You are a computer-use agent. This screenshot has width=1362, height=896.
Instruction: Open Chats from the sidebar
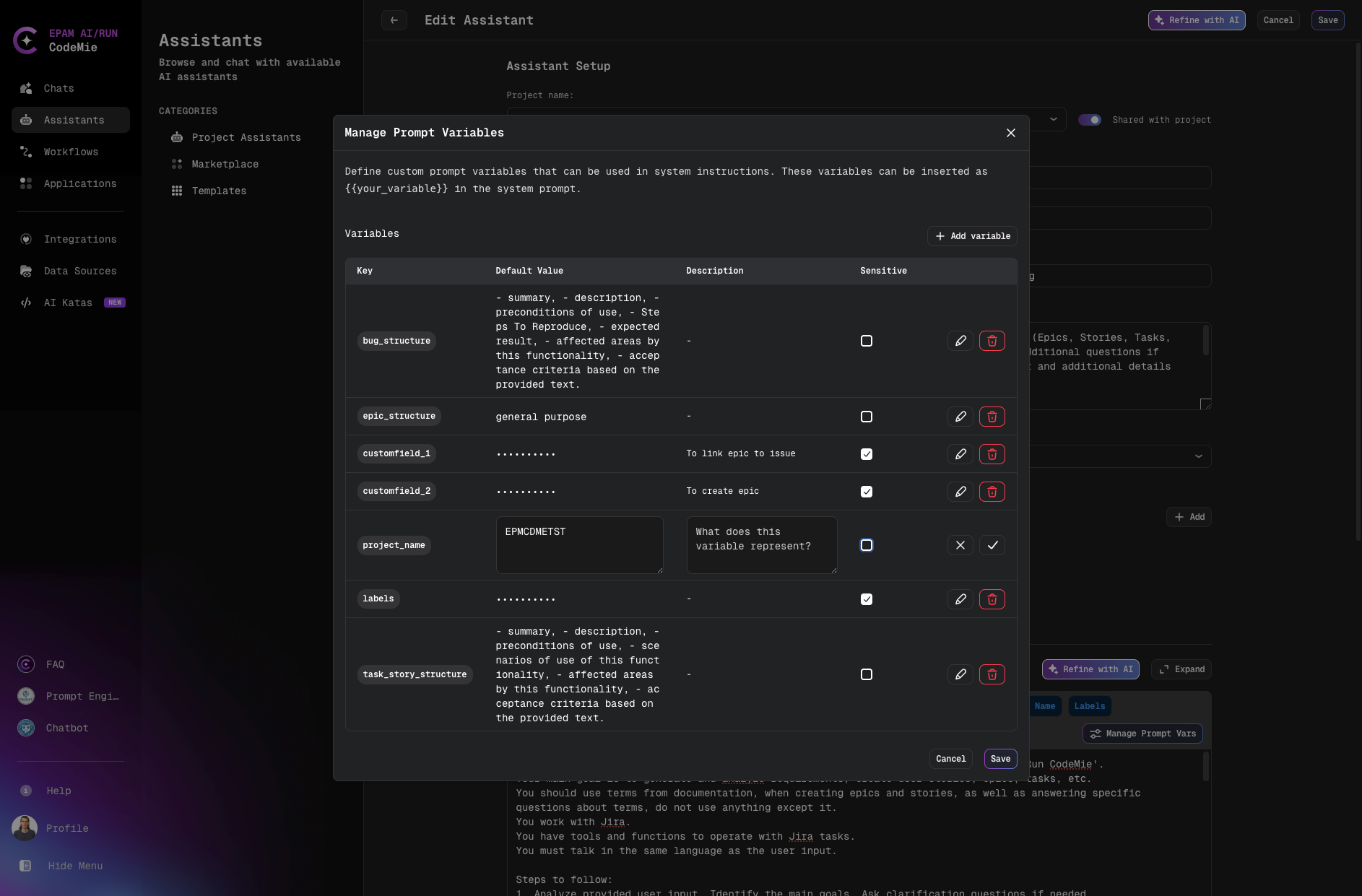pos(58,88)
